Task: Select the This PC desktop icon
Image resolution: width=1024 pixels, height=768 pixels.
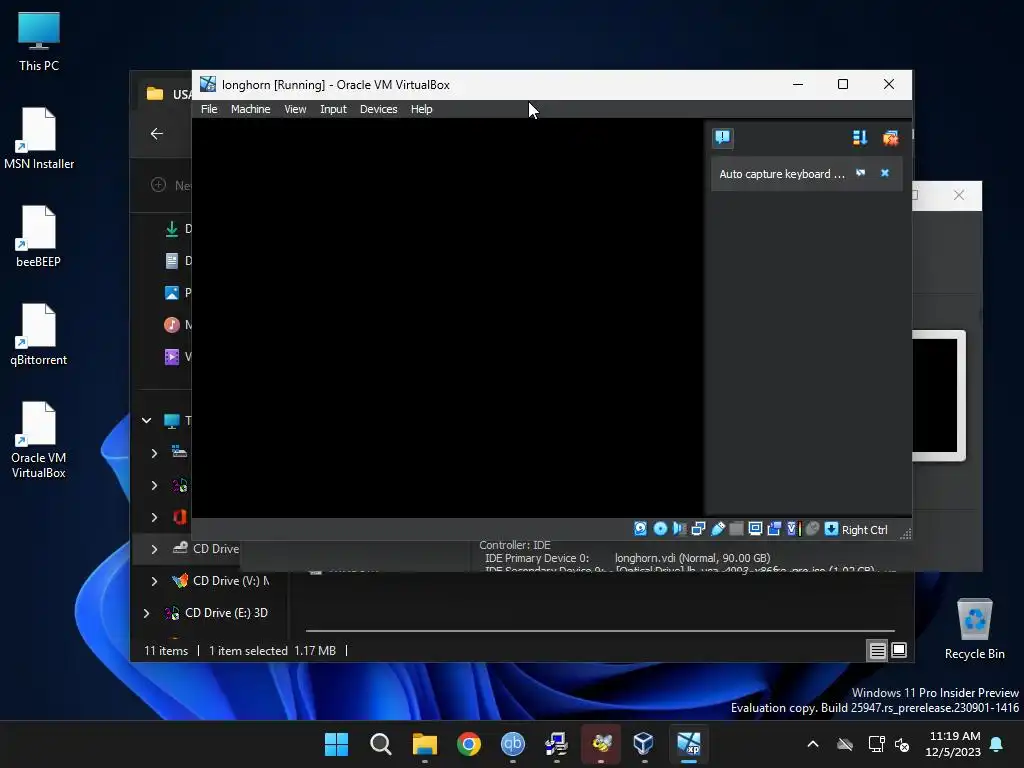Action: 39,42
